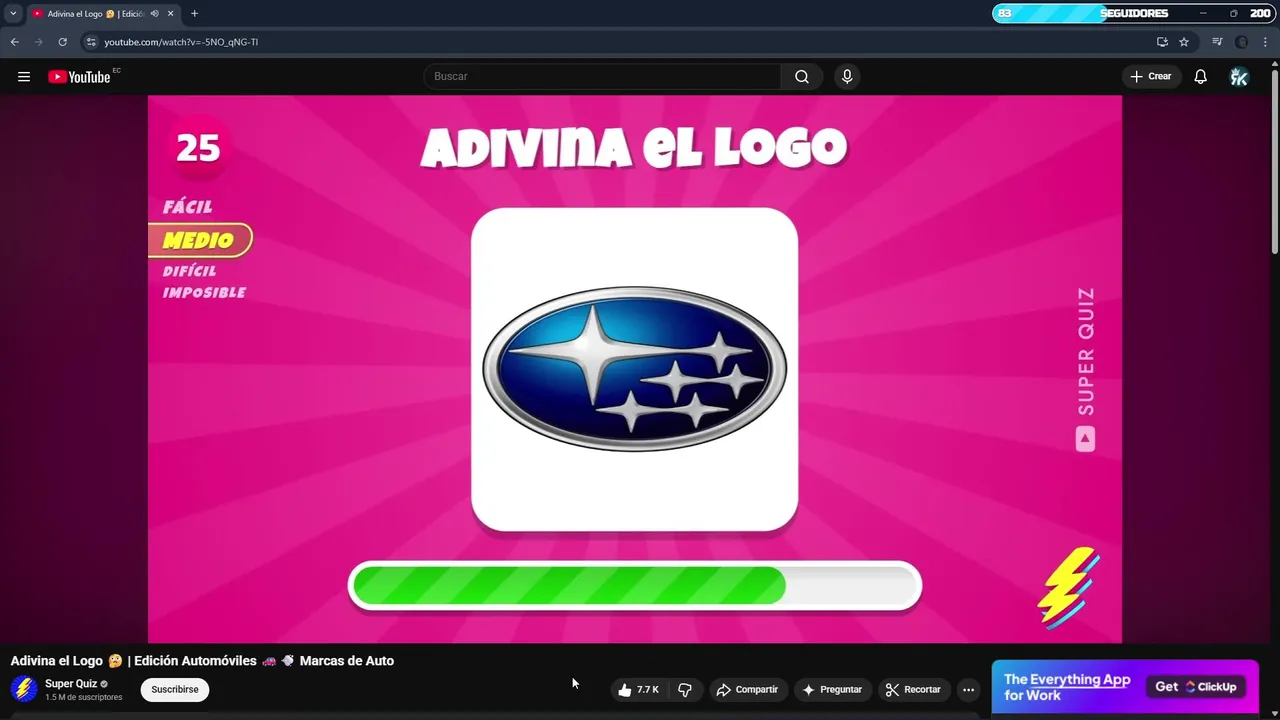Open the Super Quiz channel avatar
1280x720 pixels.
(x=24, y=689)
